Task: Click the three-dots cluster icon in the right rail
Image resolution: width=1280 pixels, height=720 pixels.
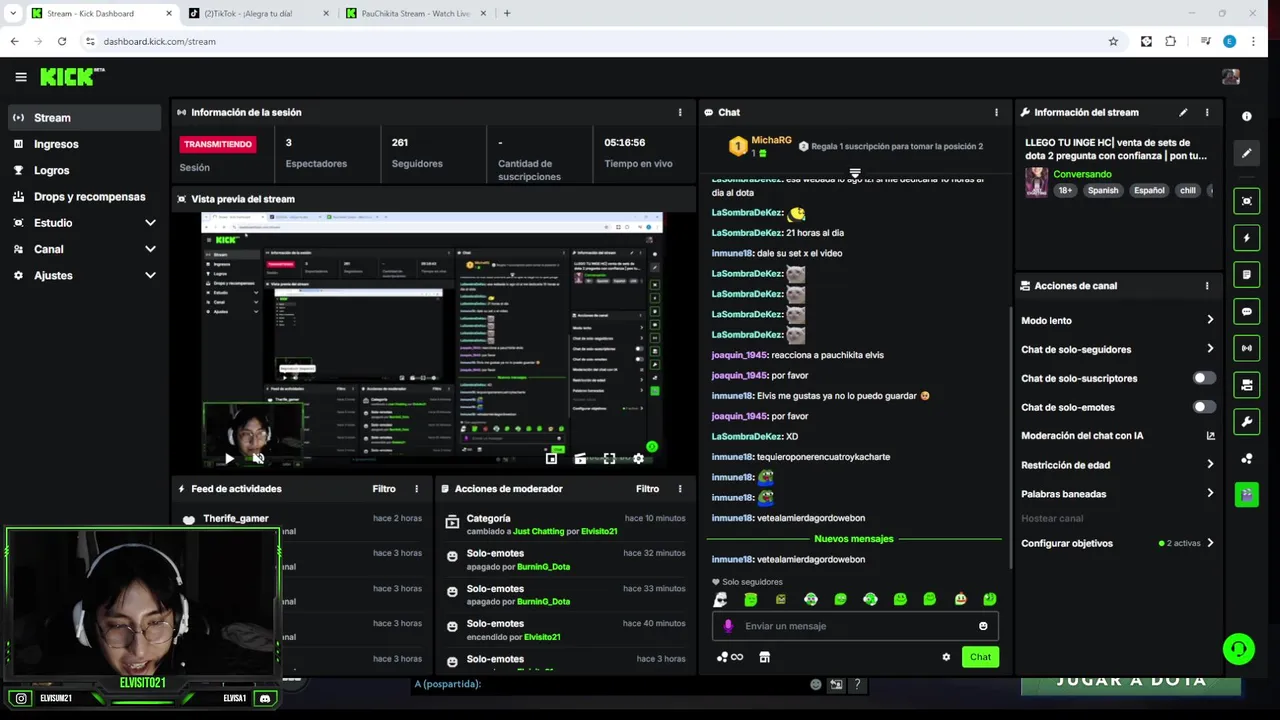Action: 1246,458
